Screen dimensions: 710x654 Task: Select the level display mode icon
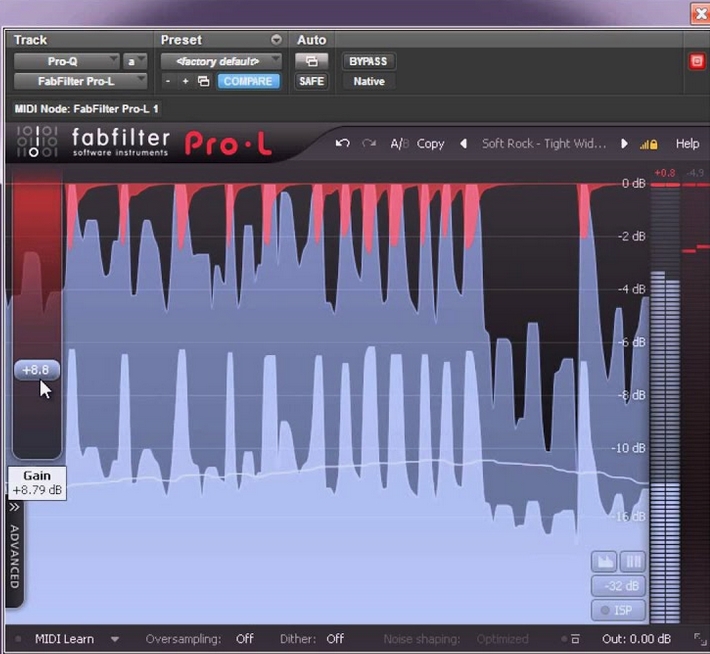point(604,562)
